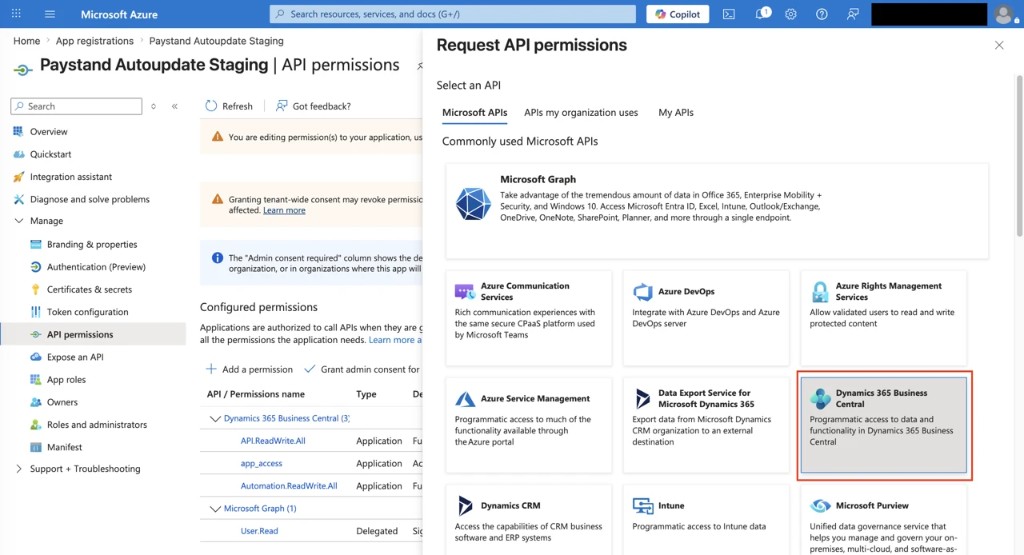1024x555 pixels.
Task: Click the Refresh toolbar button
Action: [229, 106]
